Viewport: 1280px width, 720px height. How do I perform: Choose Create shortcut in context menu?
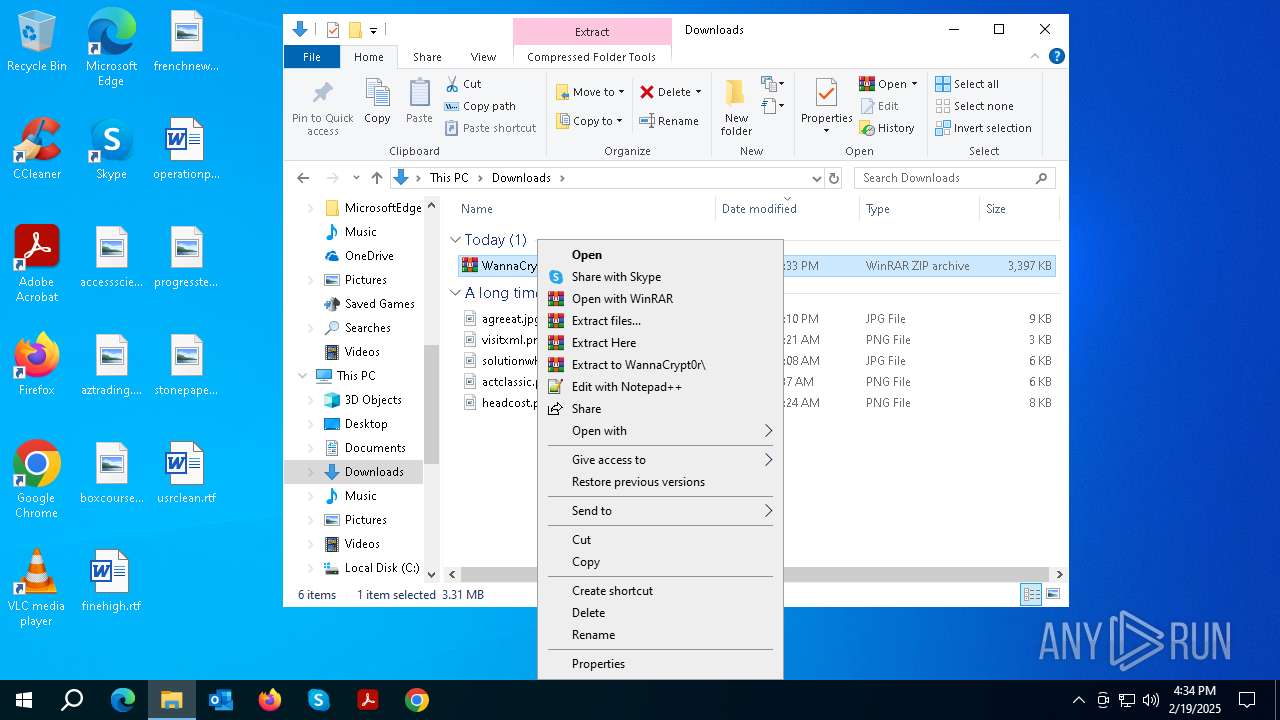click(x=660, y=591)
